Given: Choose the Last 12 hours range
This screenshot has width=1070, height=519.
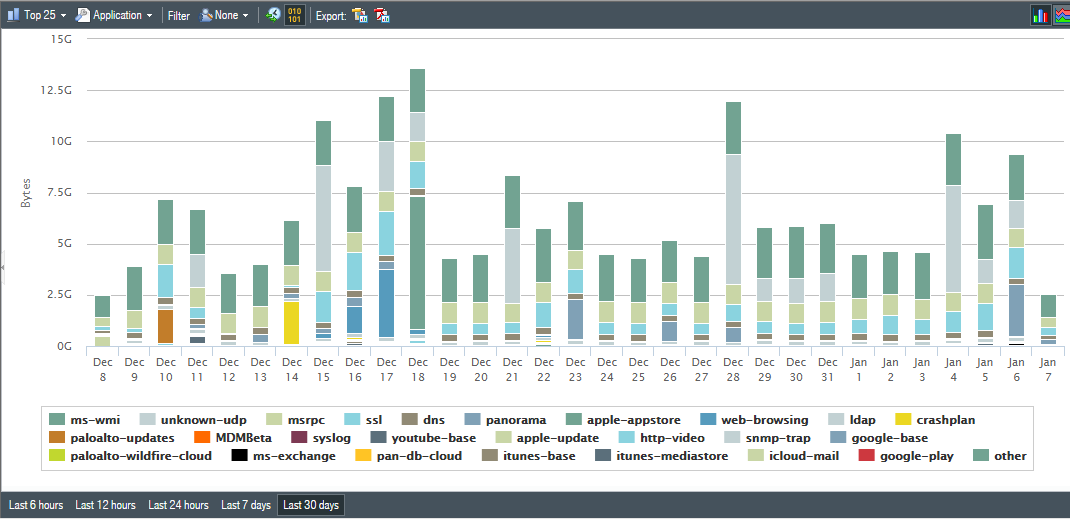Looking at the screenshot, I should [105, 505].
